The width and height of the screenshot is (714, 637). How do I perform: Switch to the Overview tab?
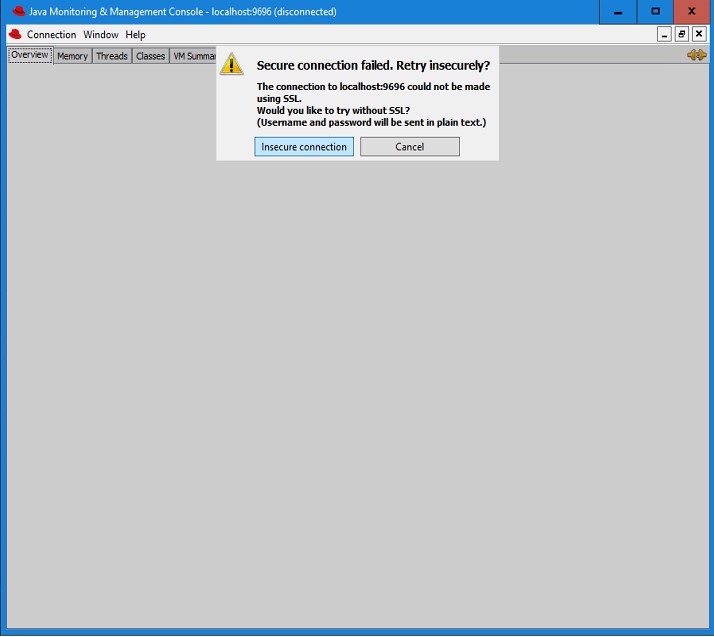click(x=30, y=55)
